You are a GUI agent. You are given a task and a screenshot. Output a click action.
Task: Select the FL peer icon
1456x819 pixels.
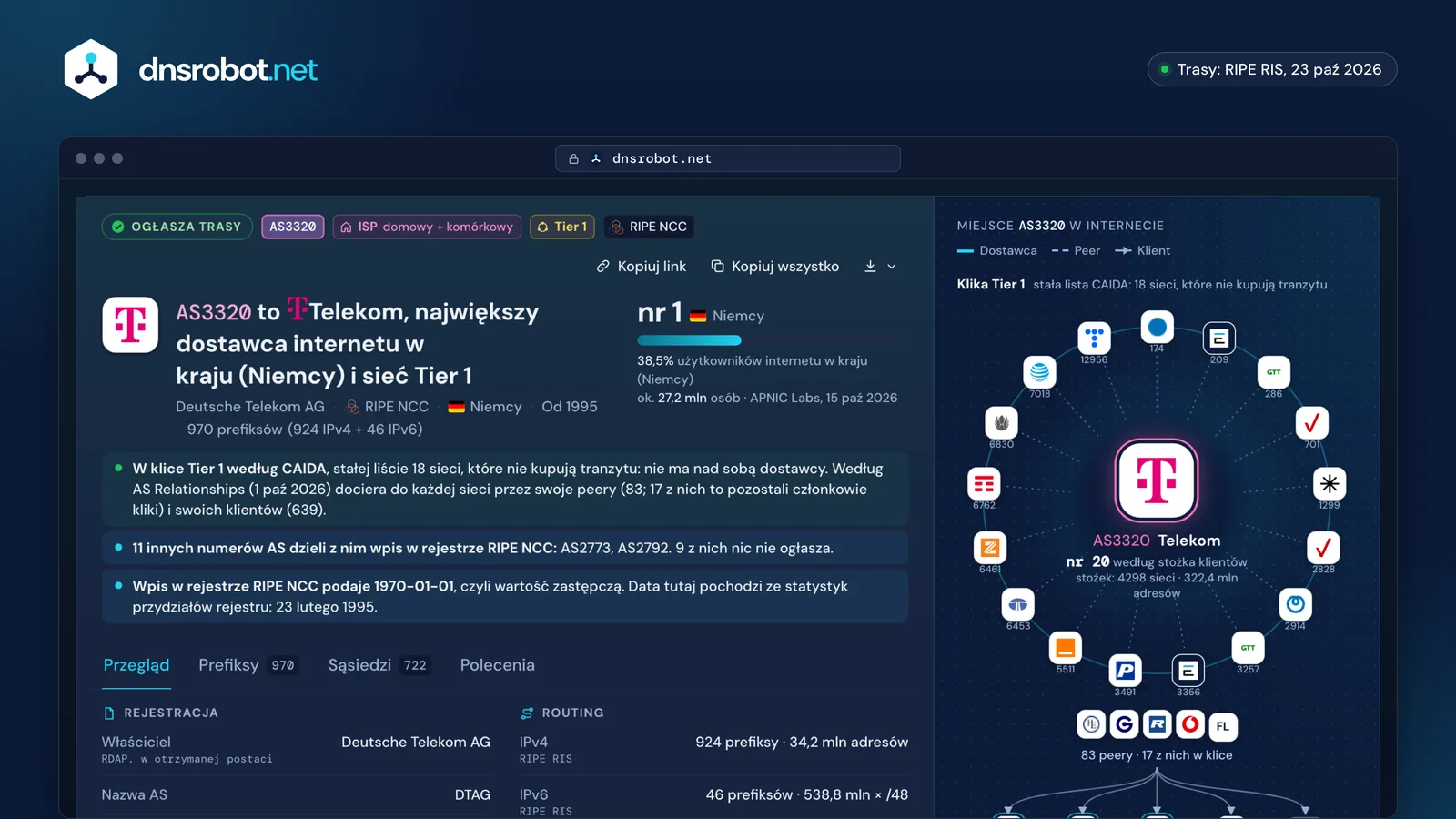click(1223, 726)
